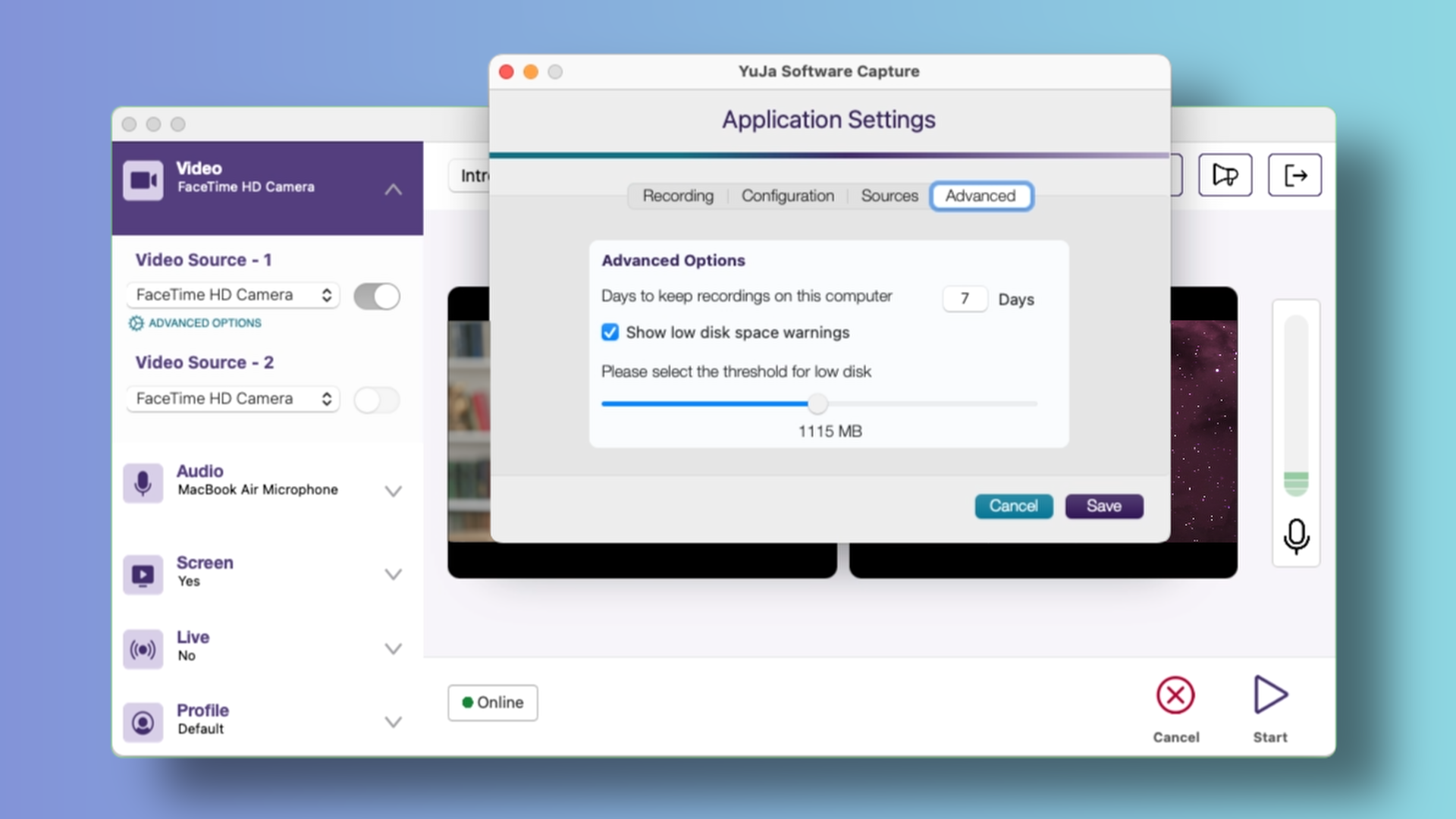1456x819 pixels.
Task: Uncheck Show low disk space warnings
Action: click(610, 332)
